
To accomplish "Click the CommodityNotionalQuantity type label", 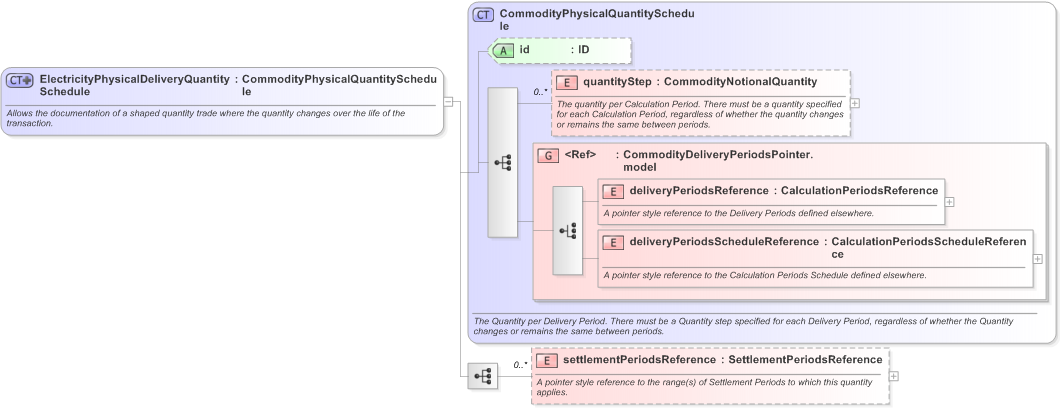I will (x=741, y=82).
